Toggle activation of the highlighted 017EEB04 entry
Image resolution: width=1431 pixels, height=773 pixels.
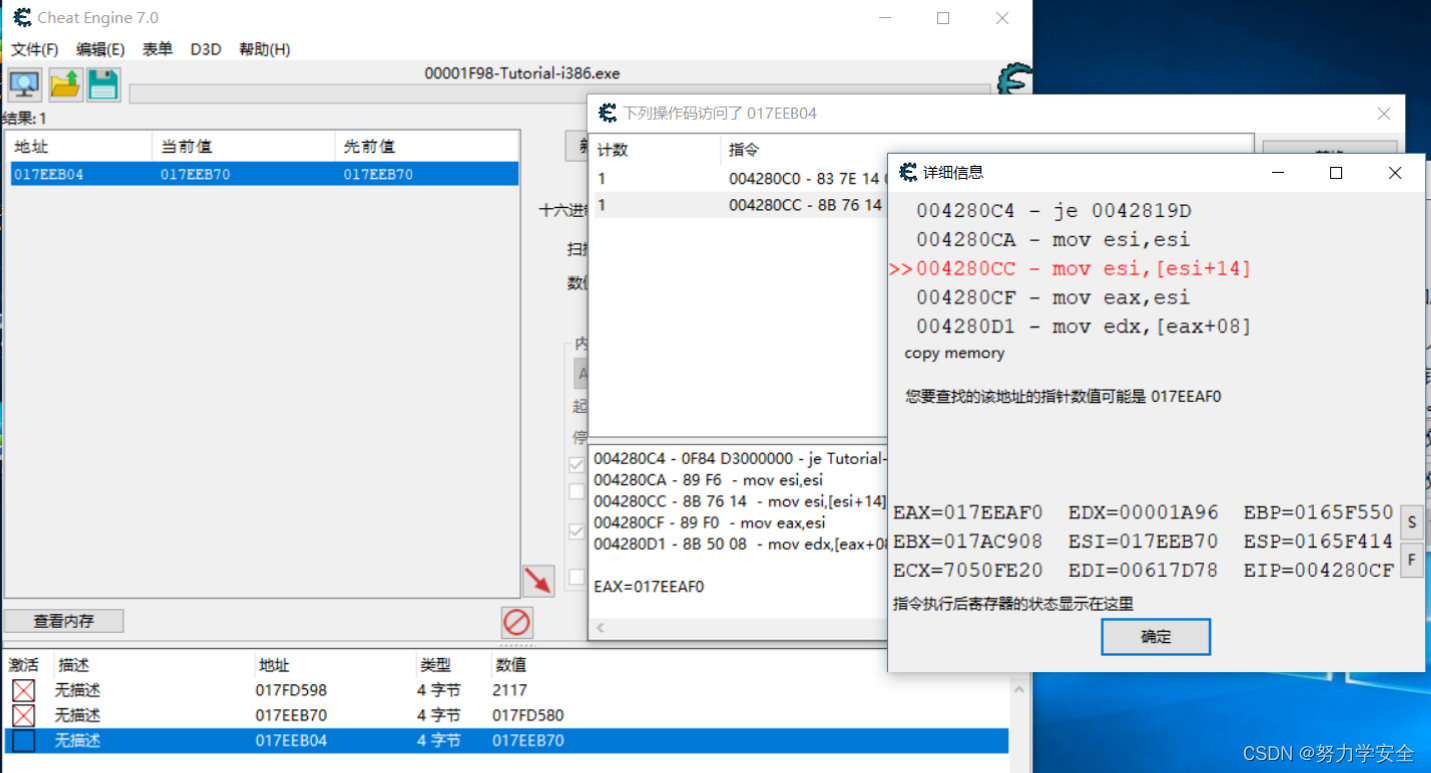click(x=25, y=740)
